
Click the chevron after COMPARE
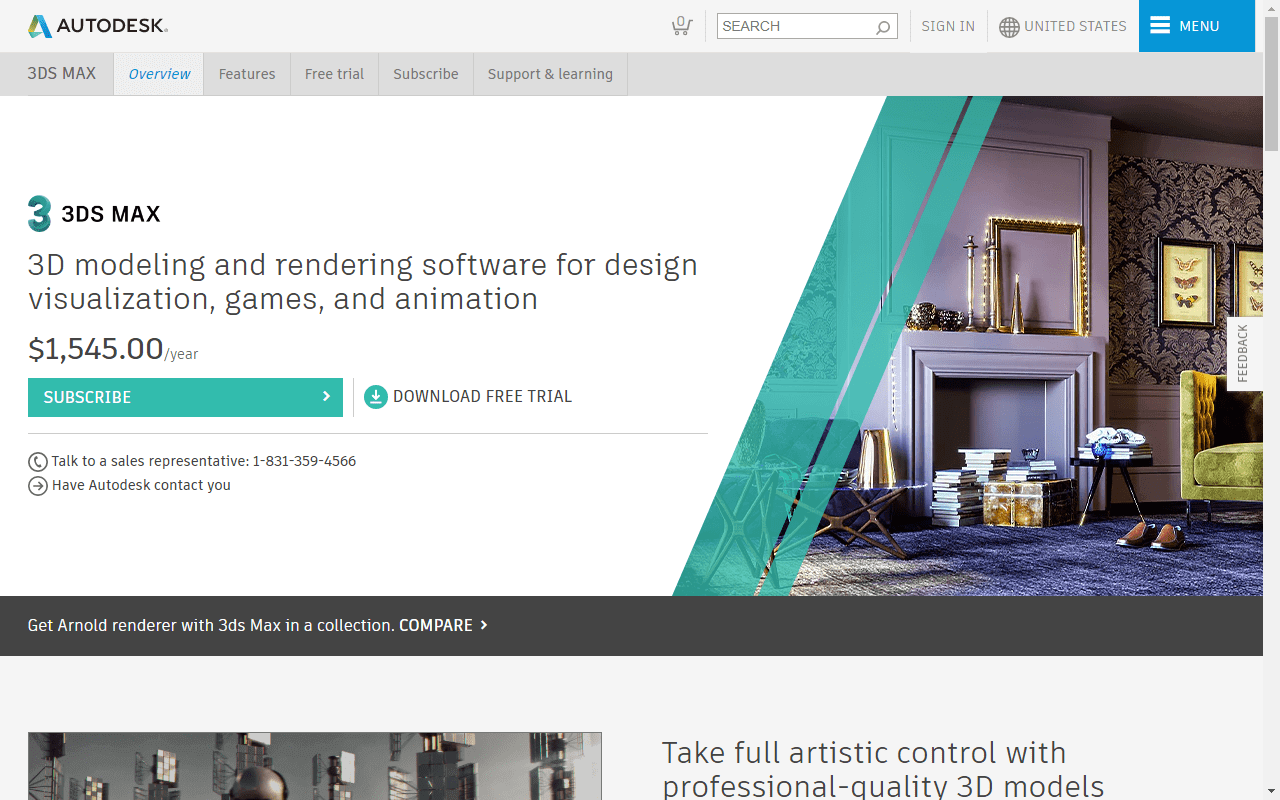pos(484,625)
